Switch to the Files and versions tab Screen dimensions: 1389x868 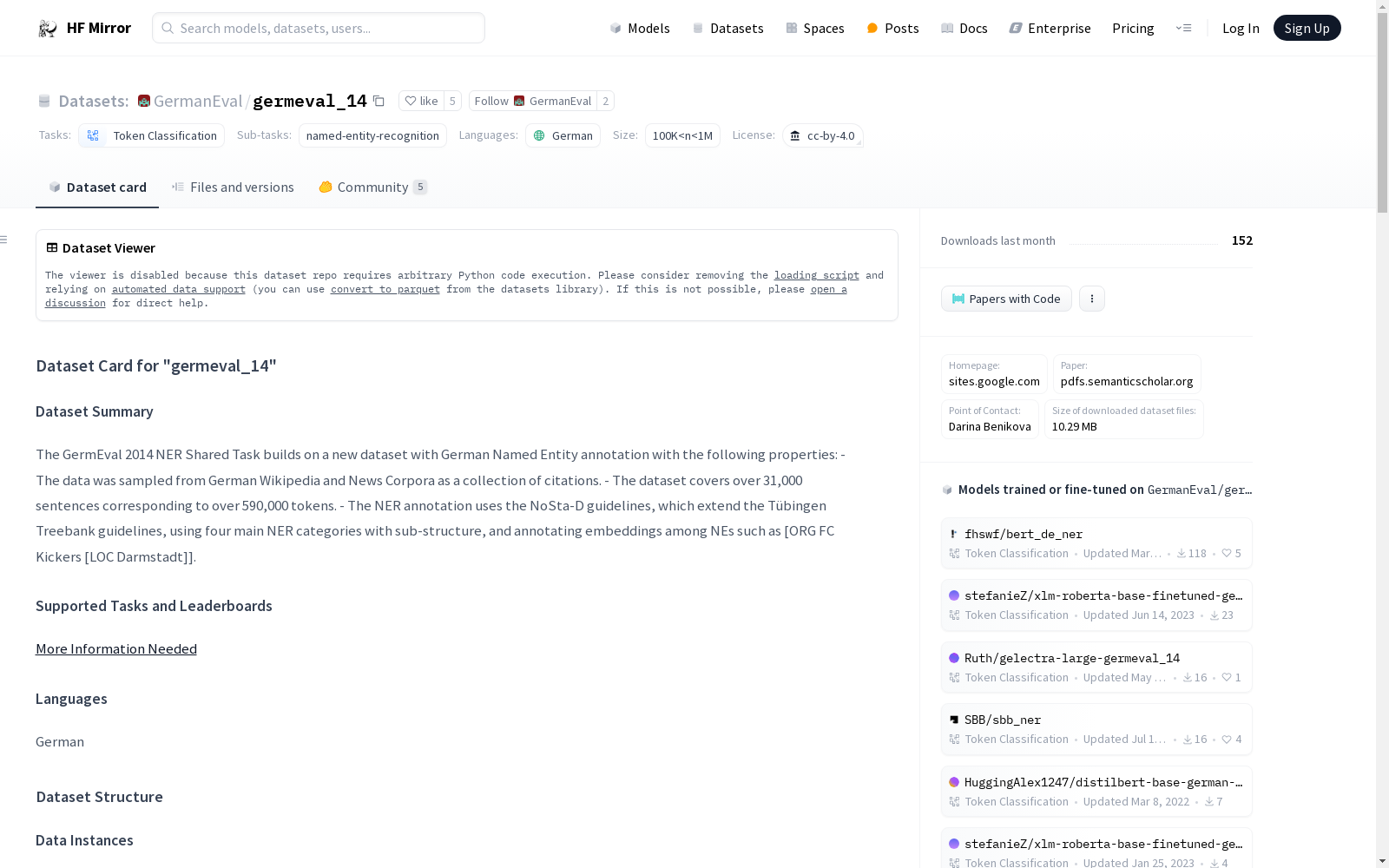tap(233, 187)
